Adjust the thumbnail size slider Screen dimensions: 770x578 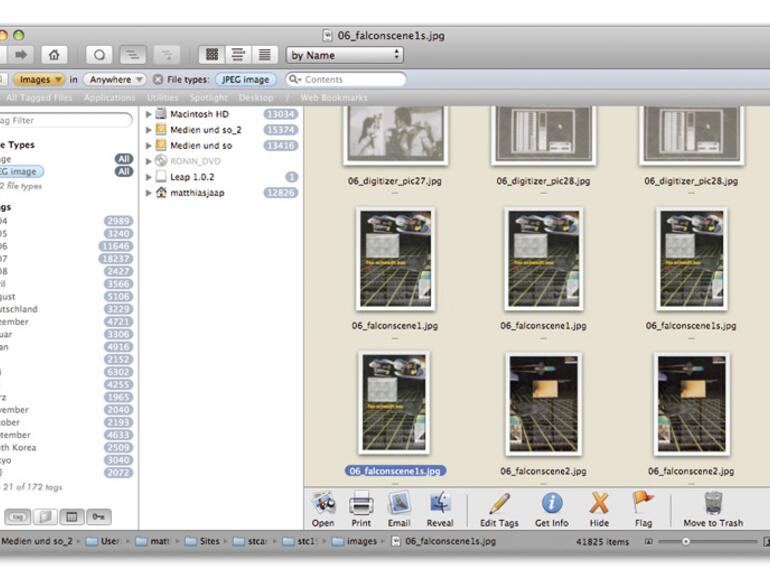tap(686, 541)
